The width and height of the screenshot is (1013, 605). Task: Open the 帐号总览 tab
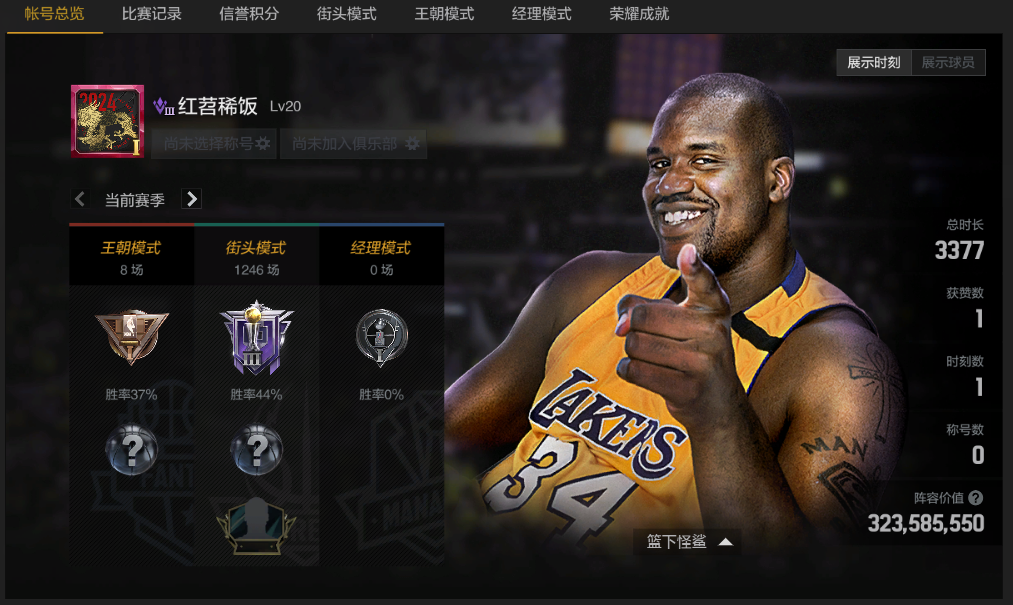[x=54, y=14]
